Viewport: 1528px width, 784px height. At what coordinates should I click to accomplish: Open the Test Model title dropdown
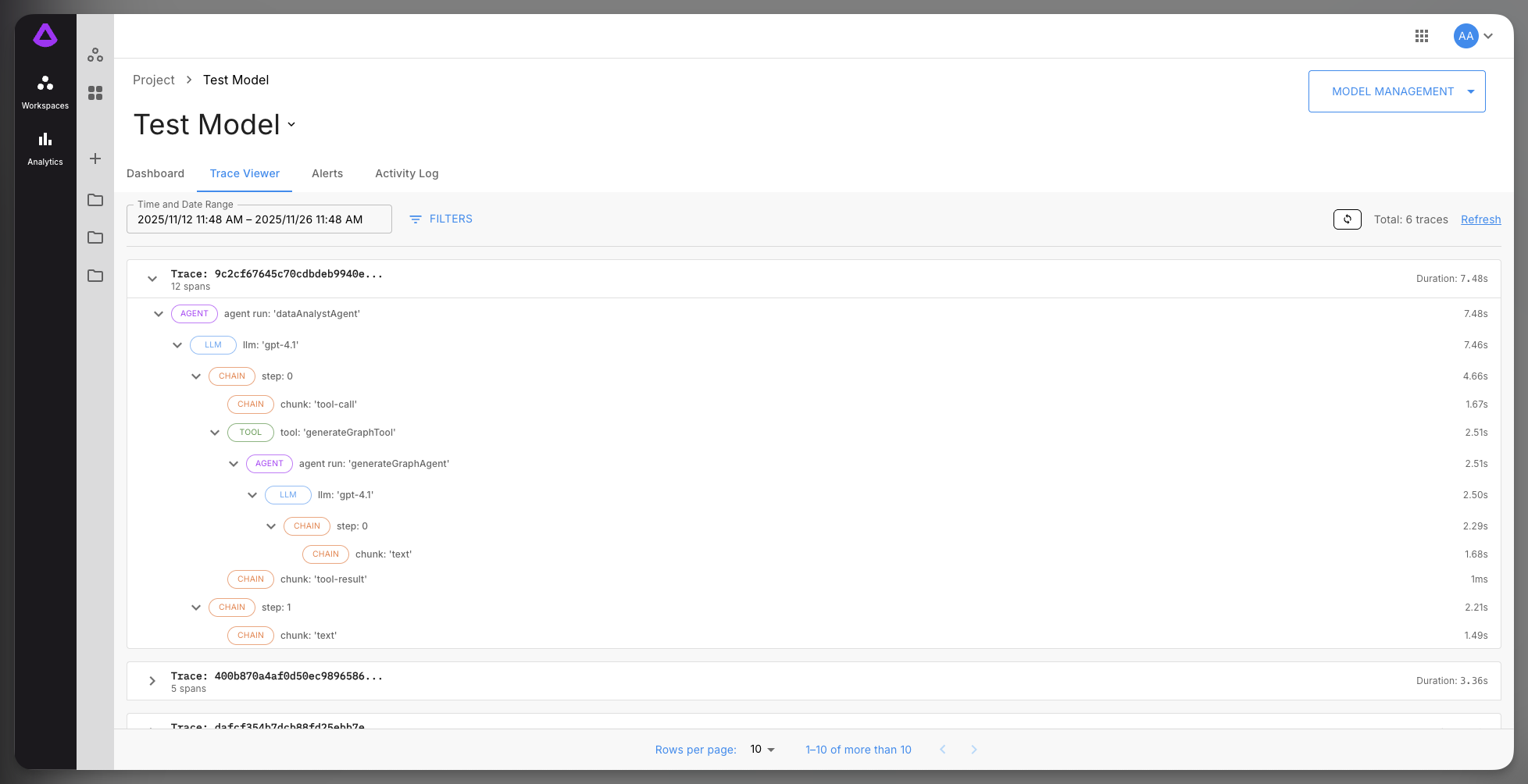(291, 124)
